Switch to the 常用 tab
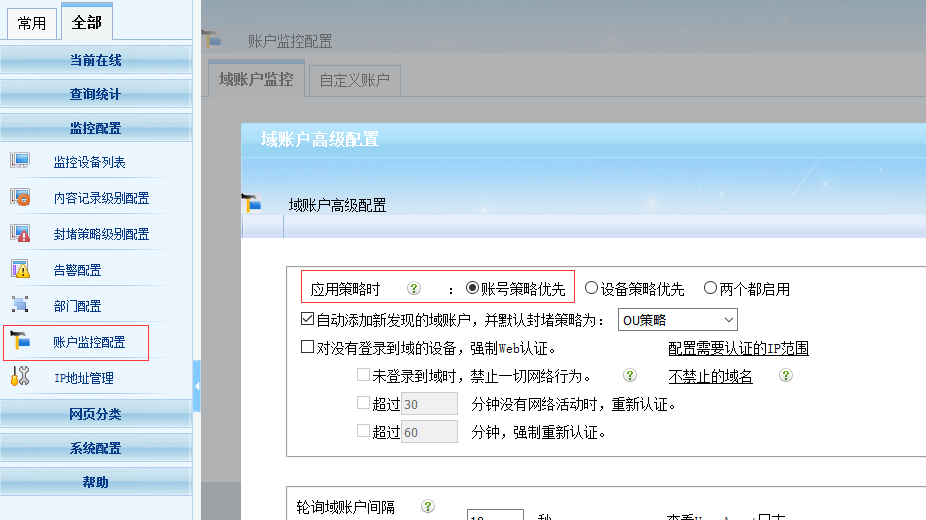 32,23
